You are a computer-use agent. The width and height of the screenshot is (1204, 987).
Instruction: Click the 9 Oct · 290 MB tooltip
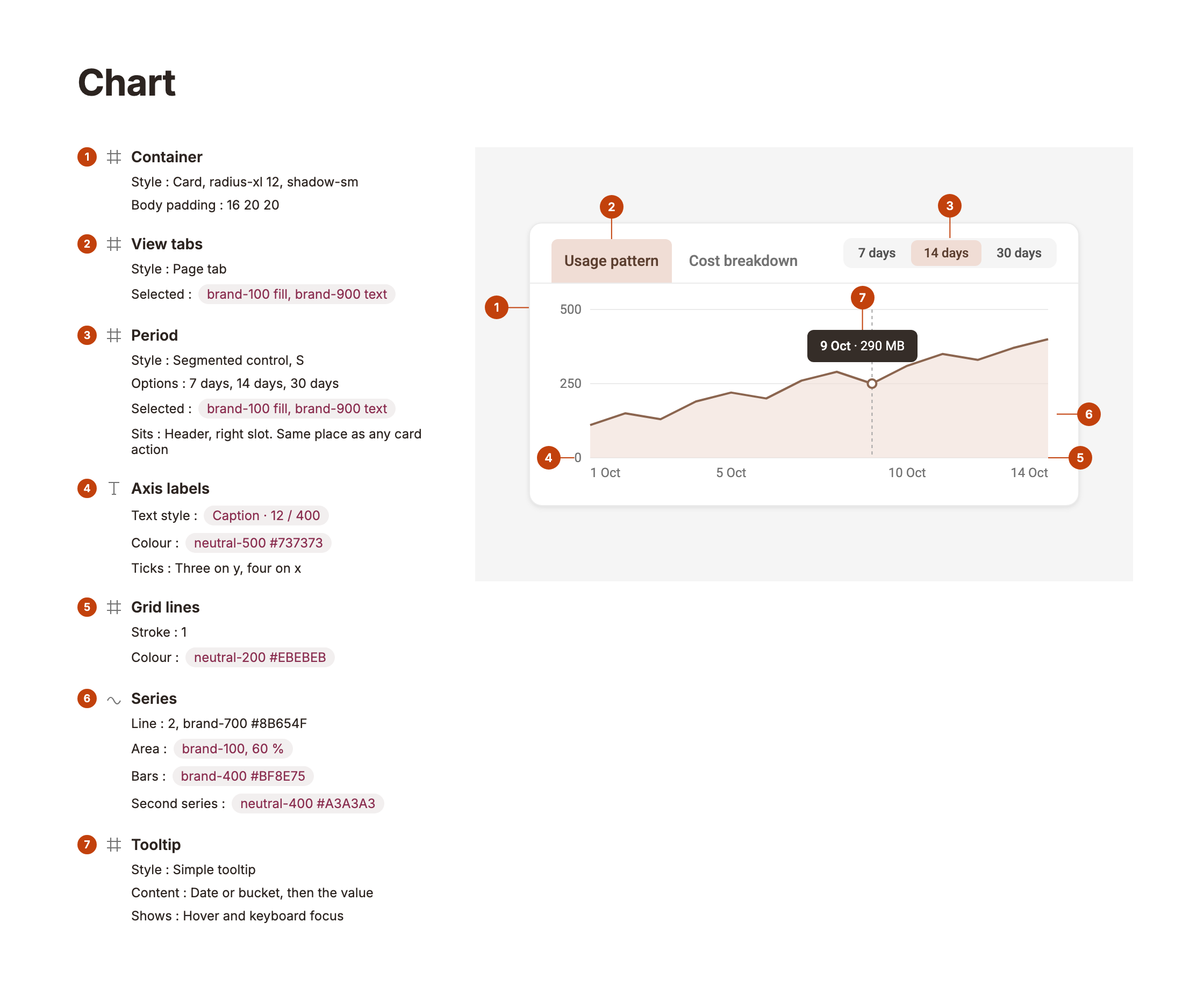coord(862,345)
